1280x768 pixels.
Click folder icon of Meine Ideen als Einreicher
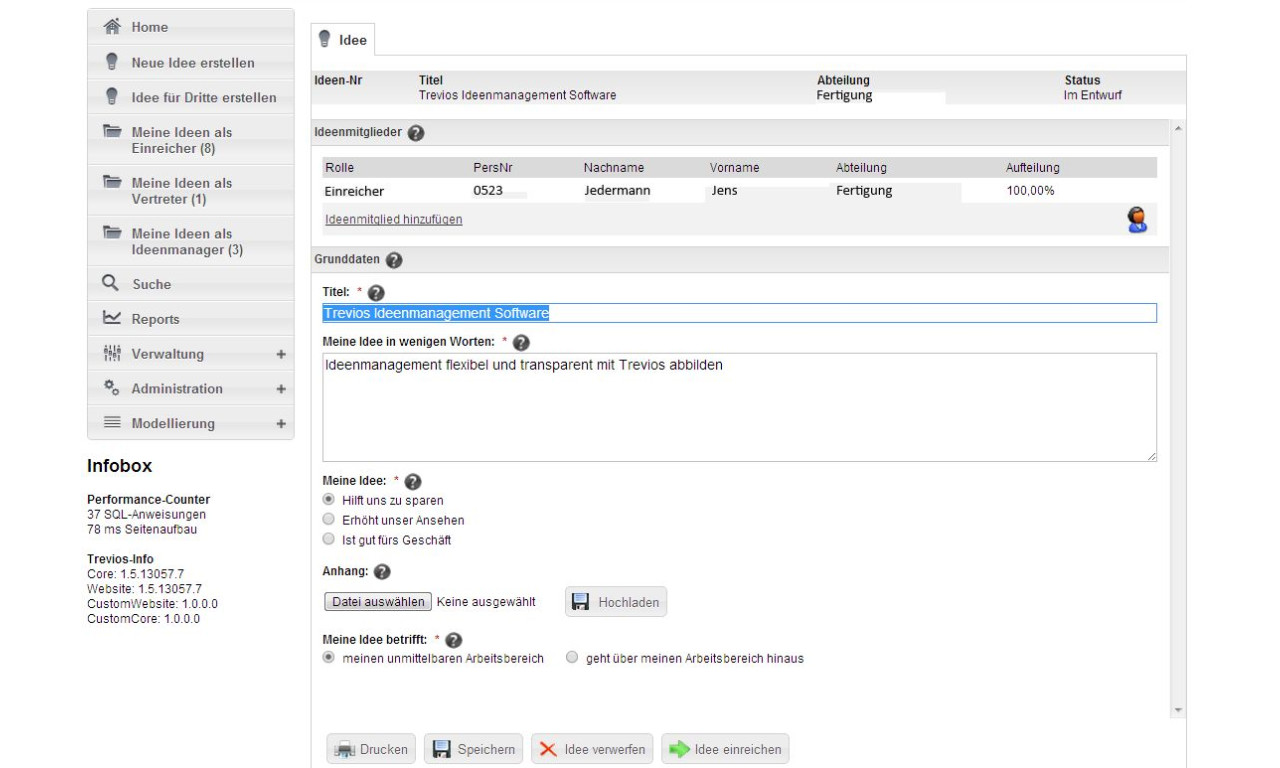[x=112, y=131]
